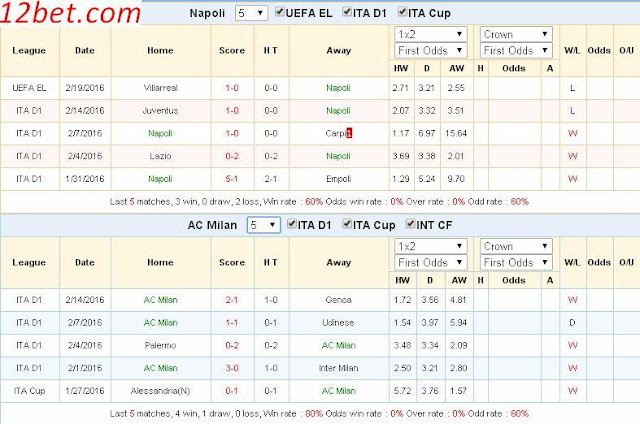Open Napoli match count dropdown showing 5
Screen dimensions: 640x424
(x=251, y=13)
